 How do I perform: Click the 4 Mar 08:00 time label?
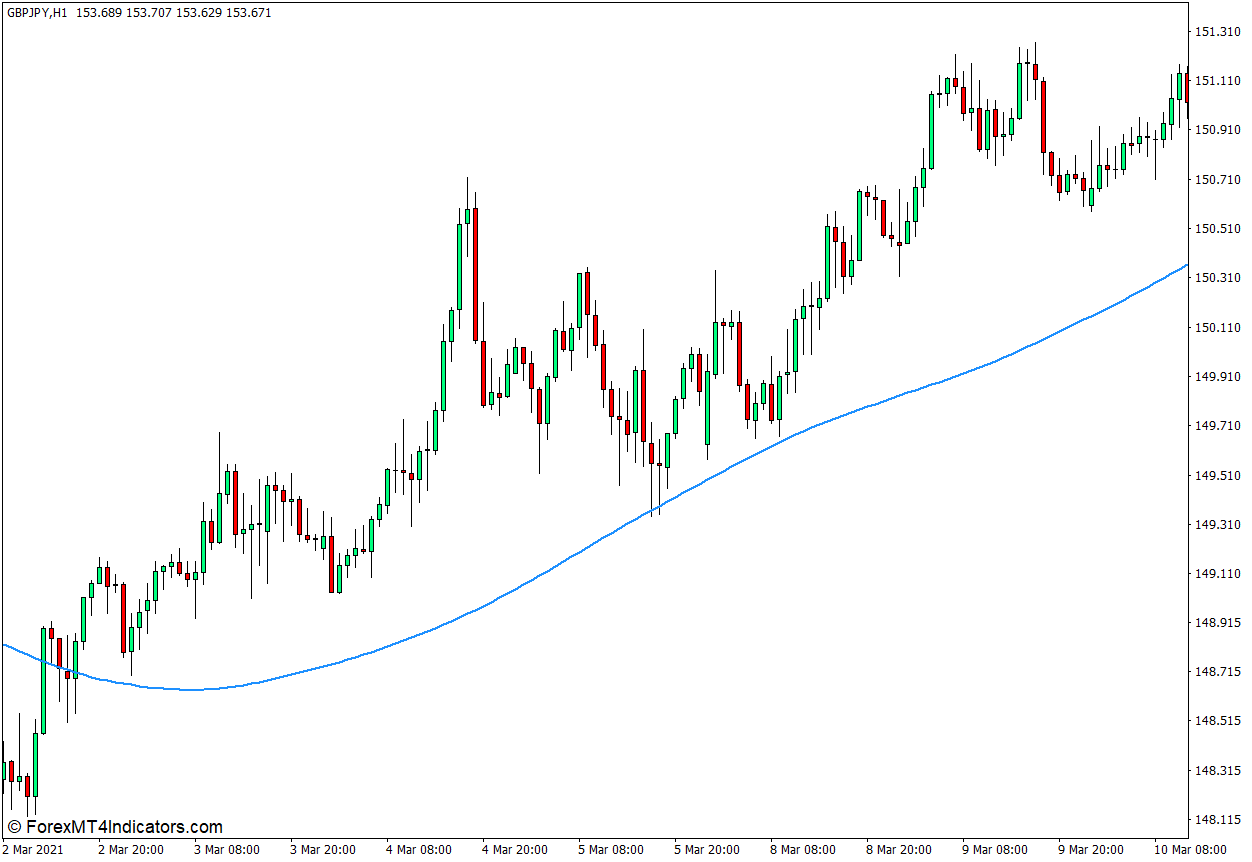[420, 850]
